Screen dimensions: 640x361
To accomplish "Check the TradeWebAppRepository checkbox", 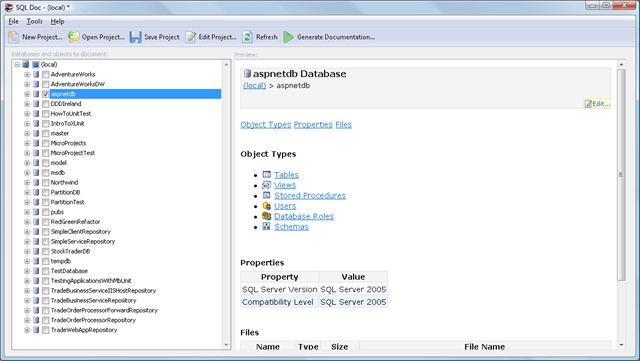I will pyautogui.click(x=46, y=330).
